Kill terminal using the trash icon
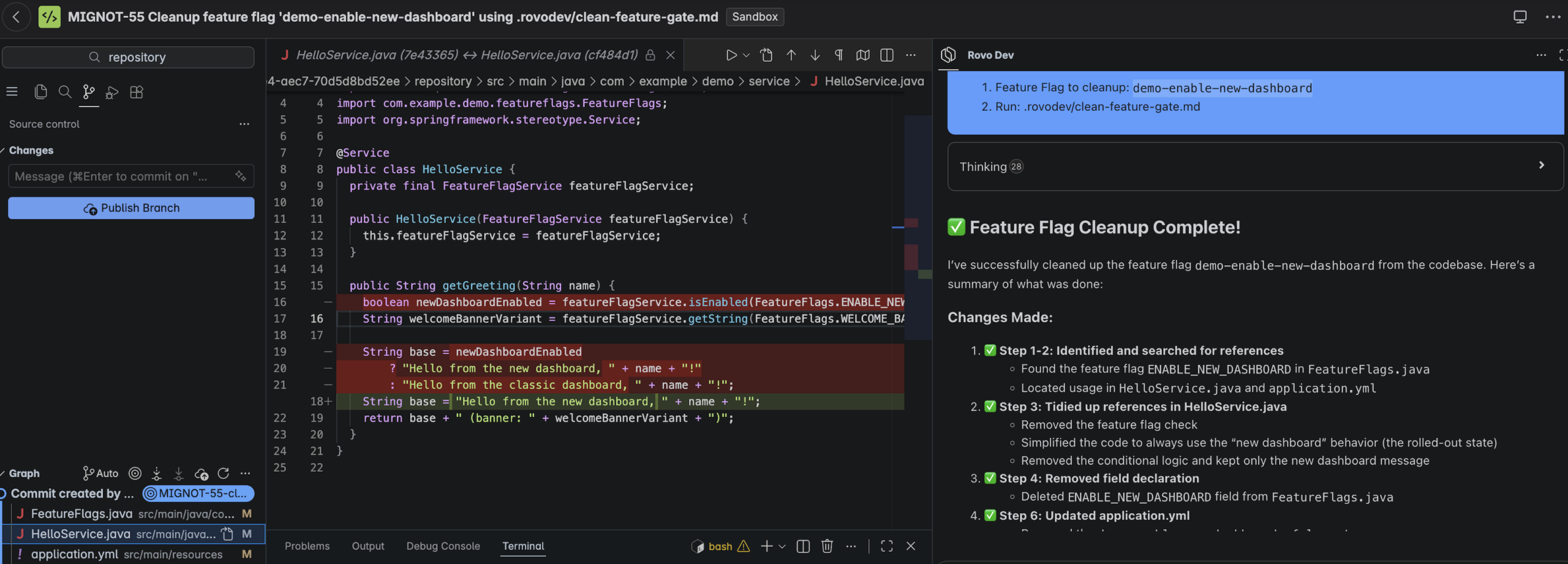1568x564 pixels. point(827,546)
